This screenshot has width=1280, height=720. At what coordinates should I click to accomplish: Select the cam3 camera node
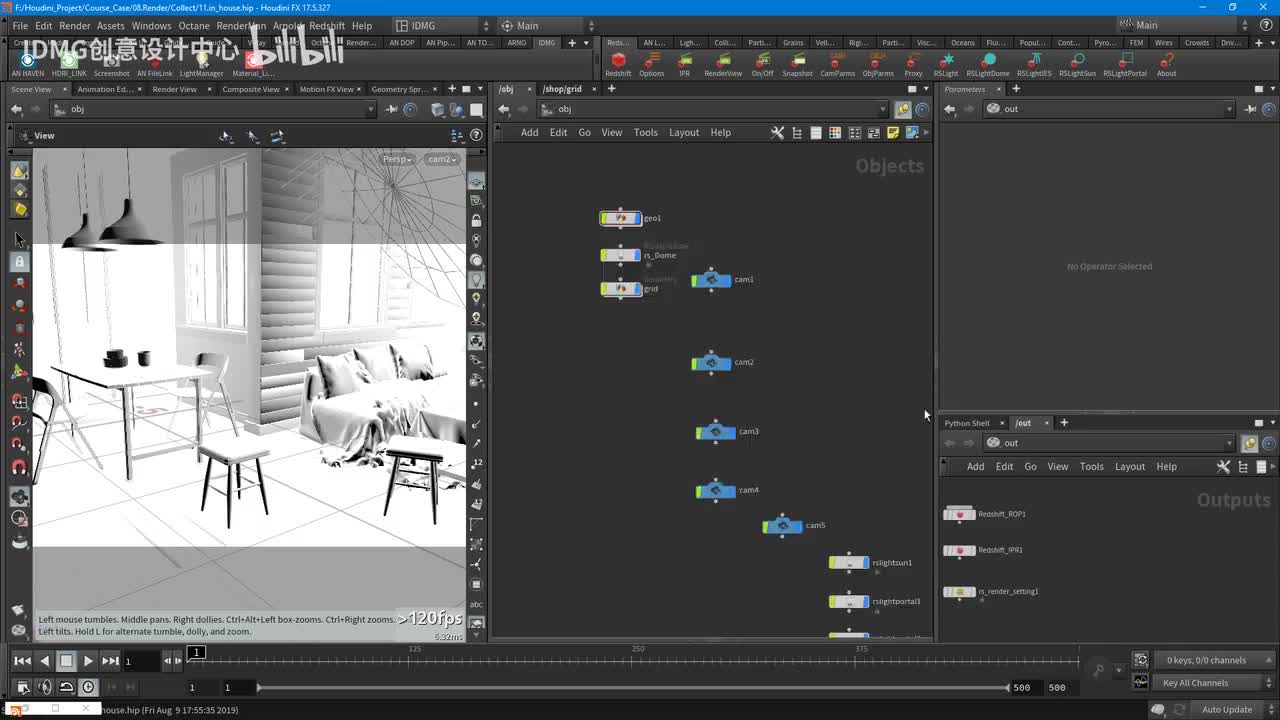pos(716,432)
